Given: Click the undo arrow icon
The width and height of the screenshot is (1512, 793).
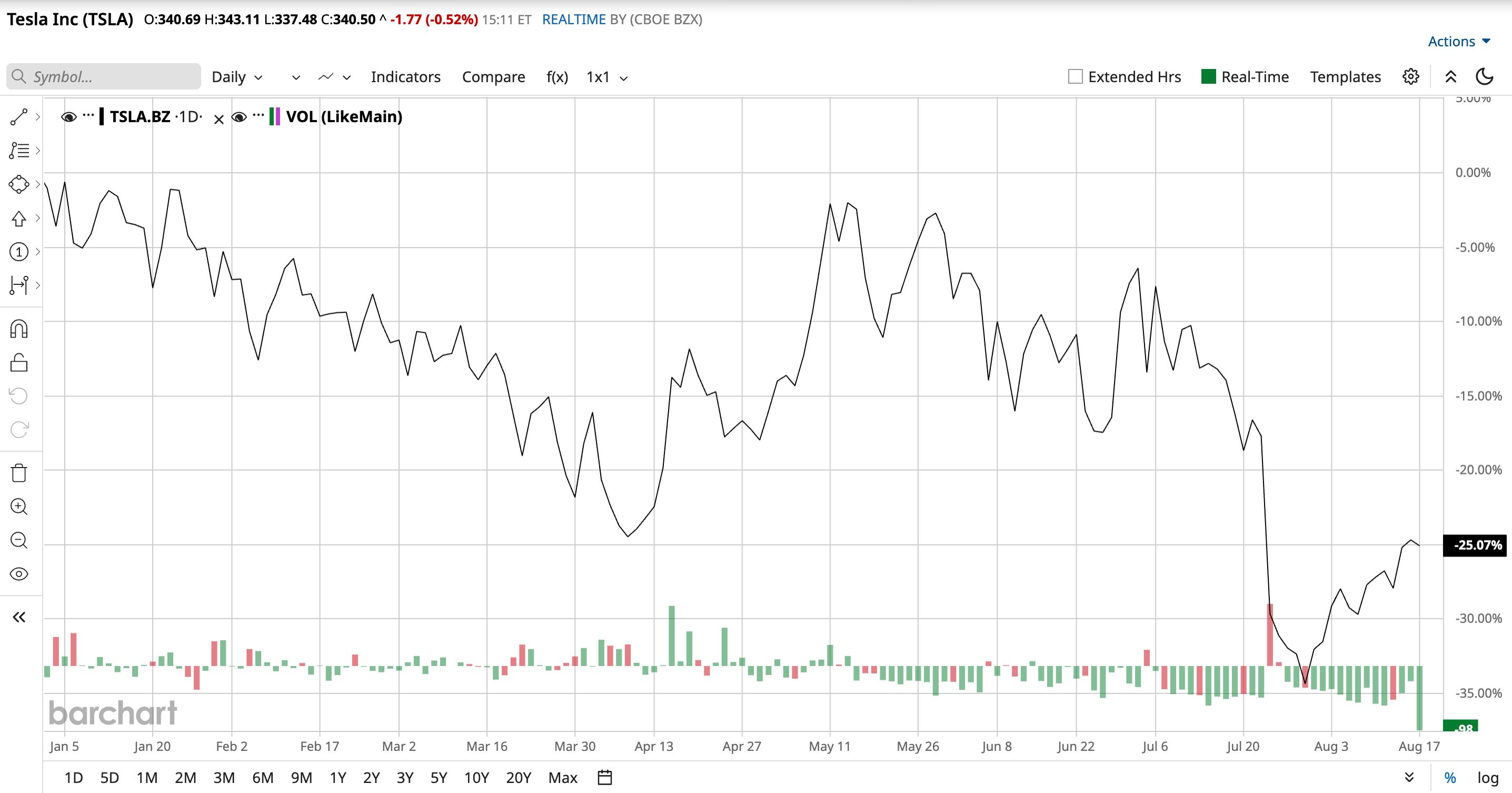Looking at the screenshot, I should (19, 395).
